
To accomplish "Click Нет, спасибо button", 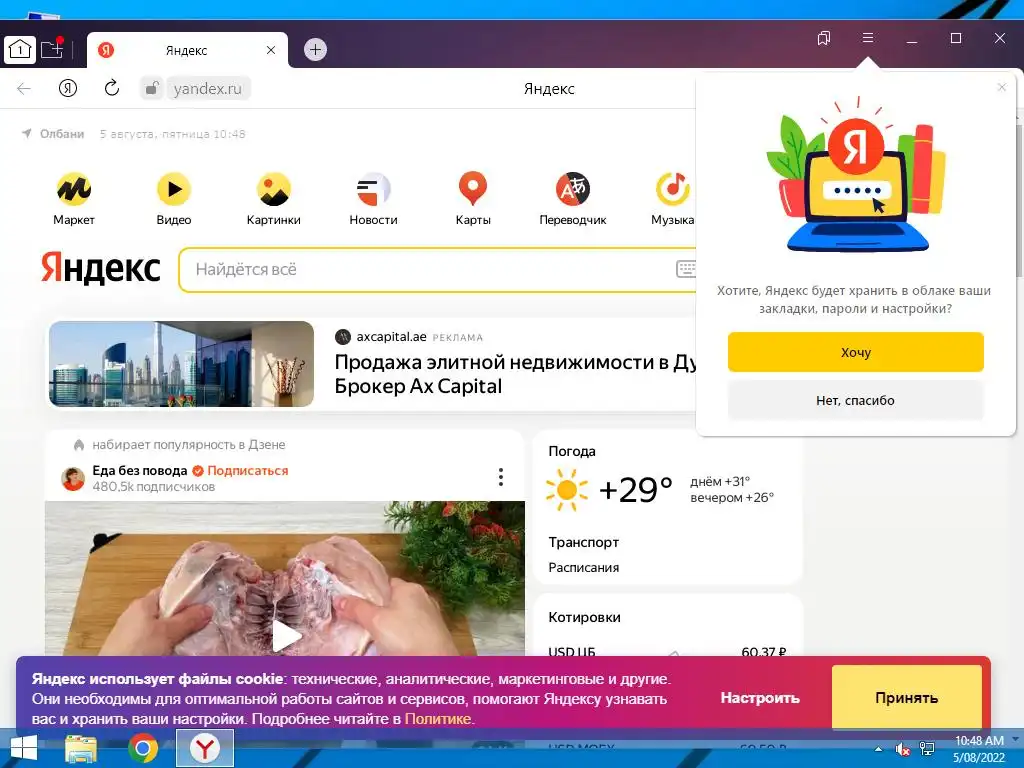I will pyautogui.click(x=856, y=400).
